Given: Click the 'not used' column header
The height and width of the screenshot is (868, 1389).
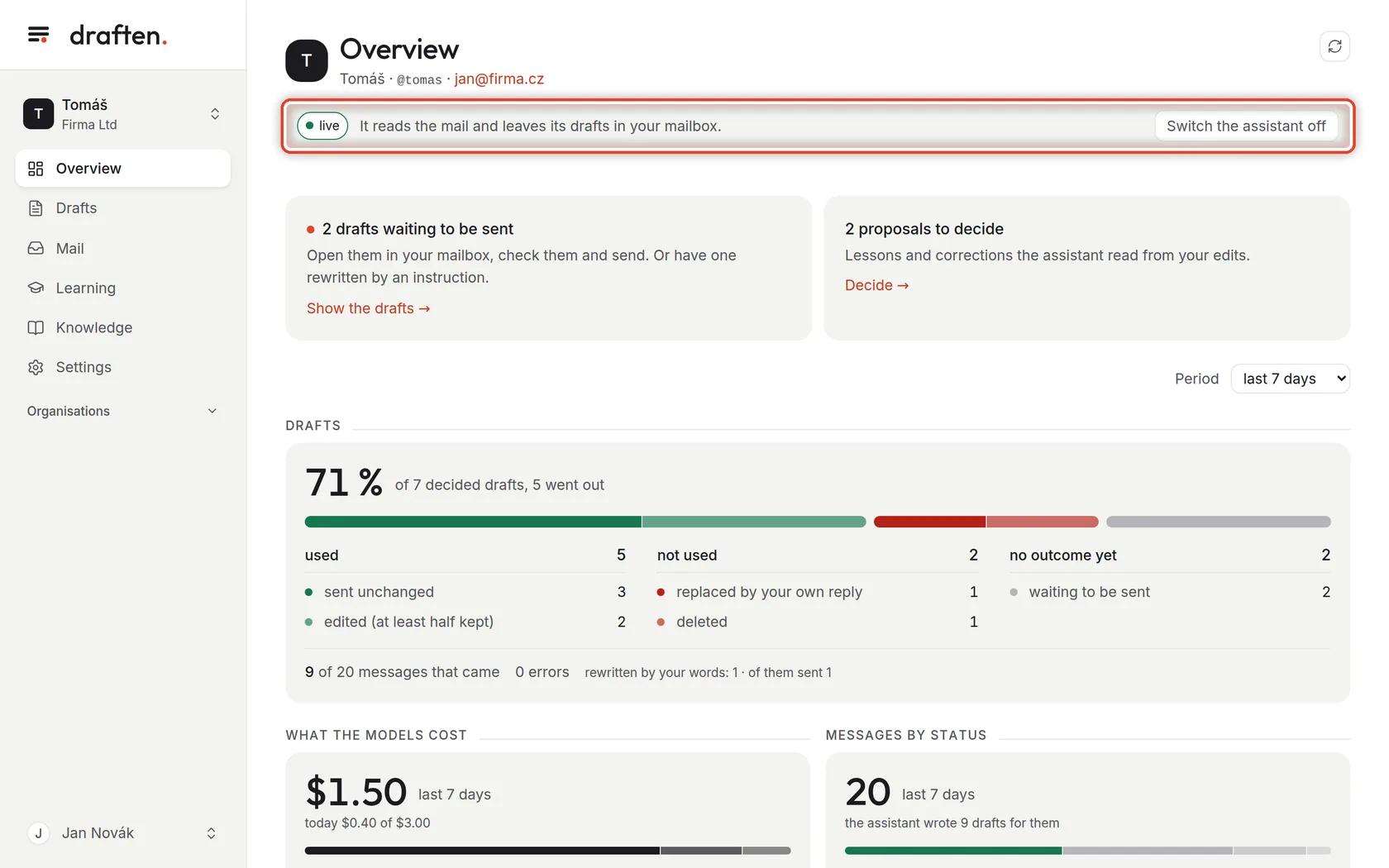Looking at the screenshot, I should (x=687, y=556).
